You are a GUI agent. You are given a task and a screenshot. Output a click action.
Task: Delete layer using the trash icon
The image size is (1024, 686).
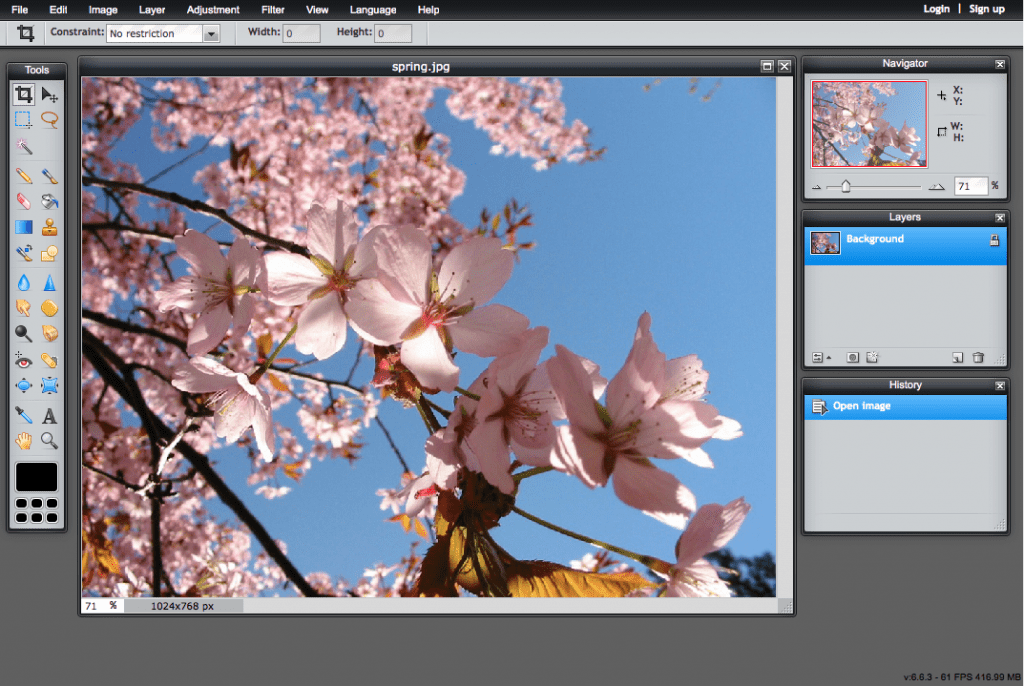coord(977,357)
